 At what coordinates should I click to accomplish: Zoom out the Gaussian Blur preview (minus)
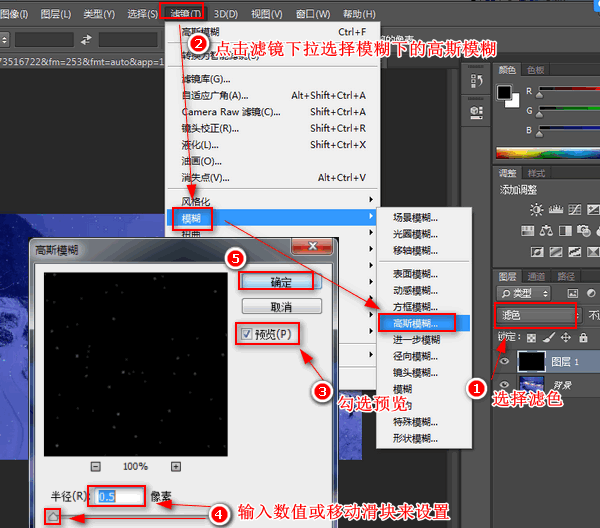(96, 466)
